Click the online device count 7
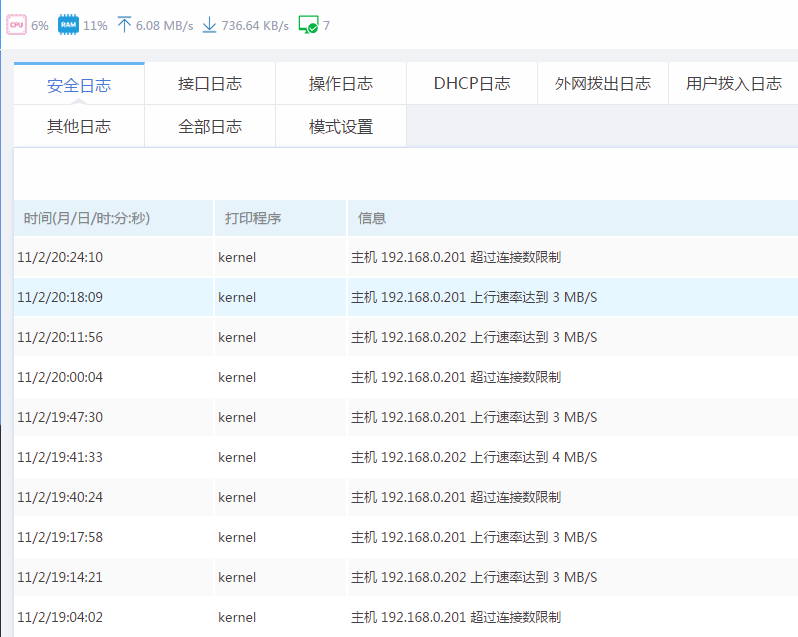 pyautogui.click(x=326, y=25)
